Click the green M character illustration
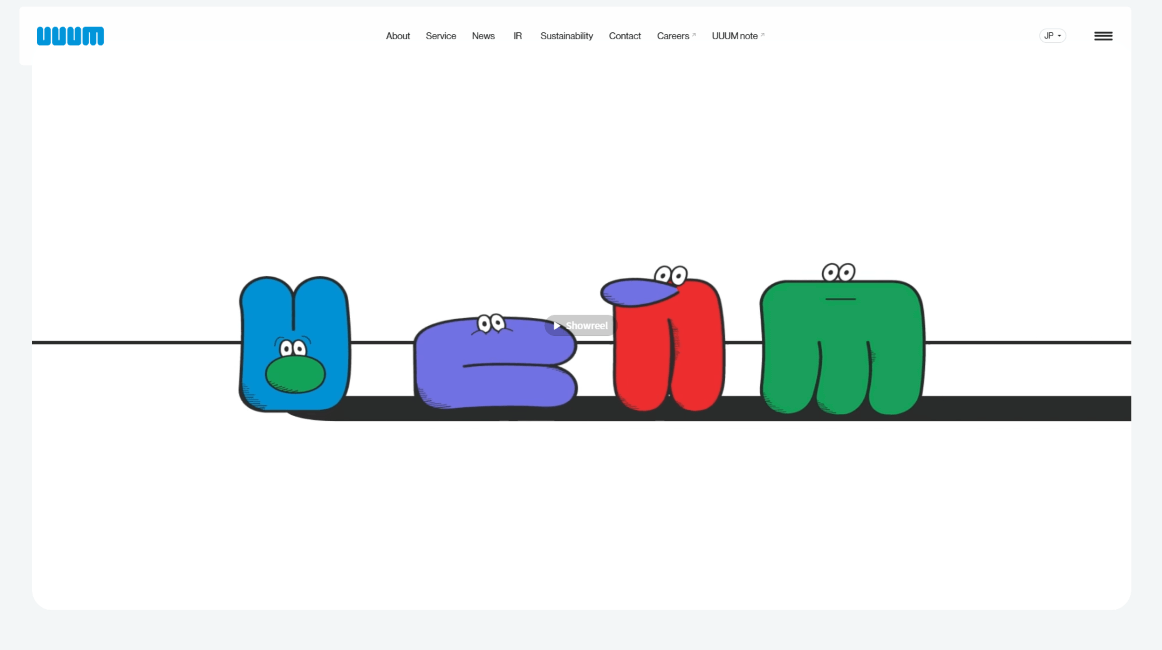 click(x=843, y=339)
